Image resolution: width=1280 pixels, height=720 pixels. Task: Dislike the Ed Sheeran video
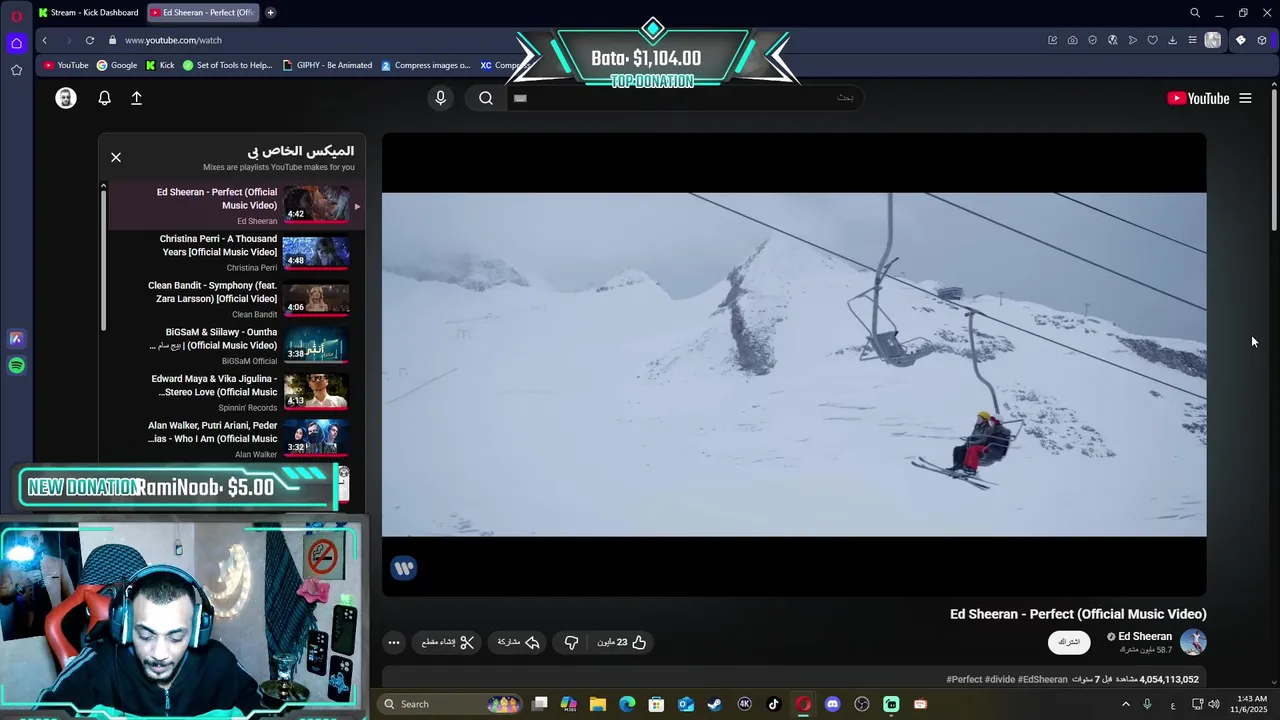[571, 642]
